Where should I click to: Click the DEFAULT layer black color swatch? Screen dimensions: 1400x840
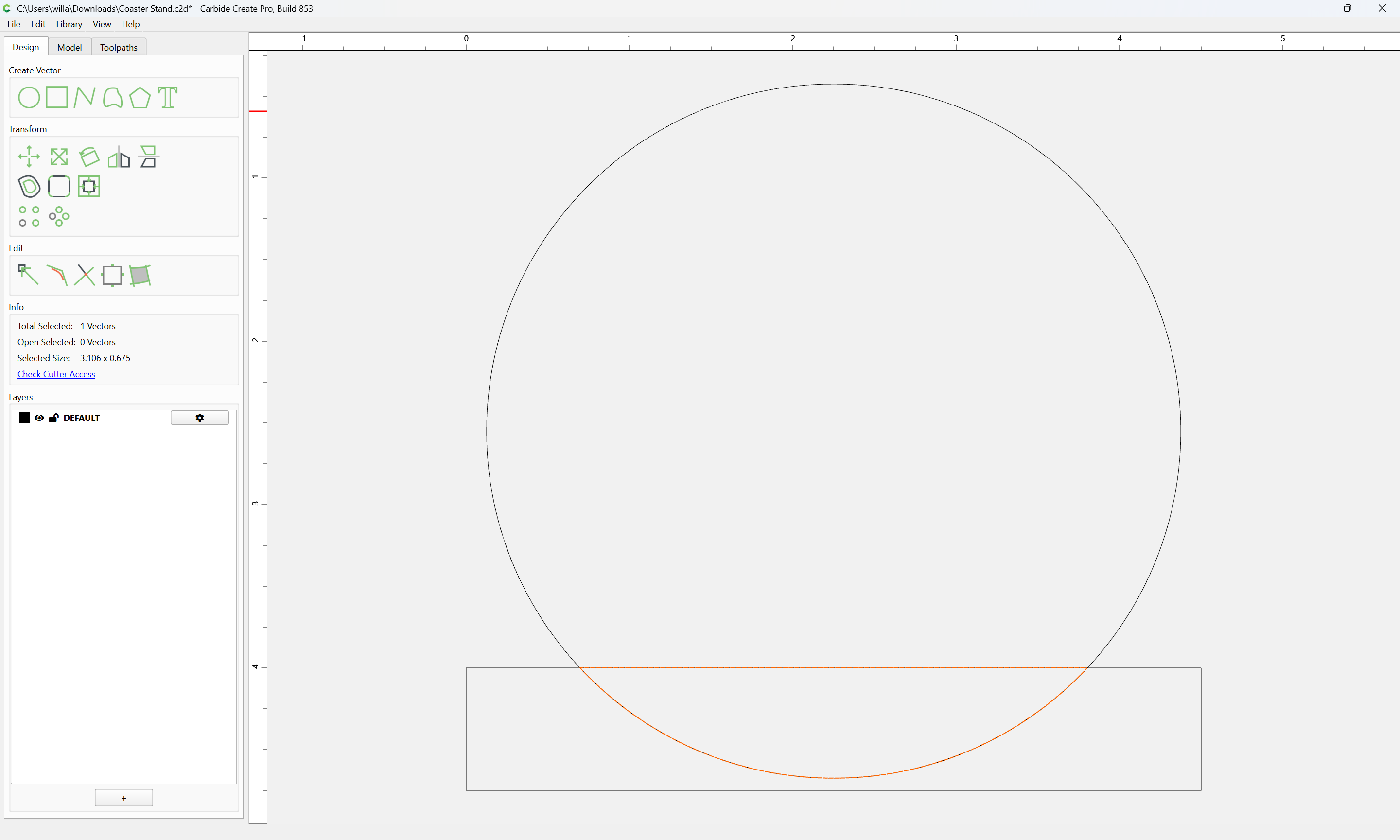tap(24, 418)
